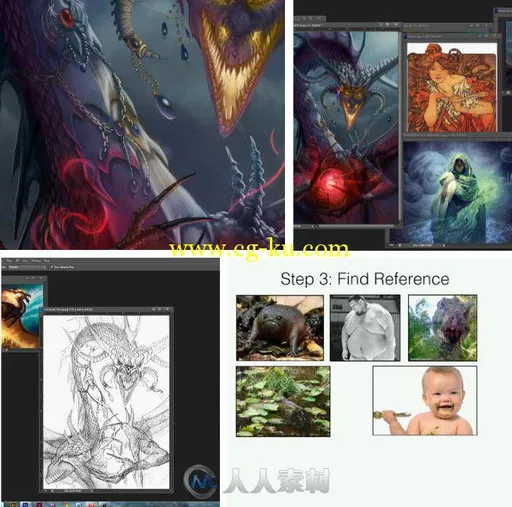Click the Mucha-style red-haired woman reference image
This screenshot has height=507, width=512.
(x=452, y=87)
